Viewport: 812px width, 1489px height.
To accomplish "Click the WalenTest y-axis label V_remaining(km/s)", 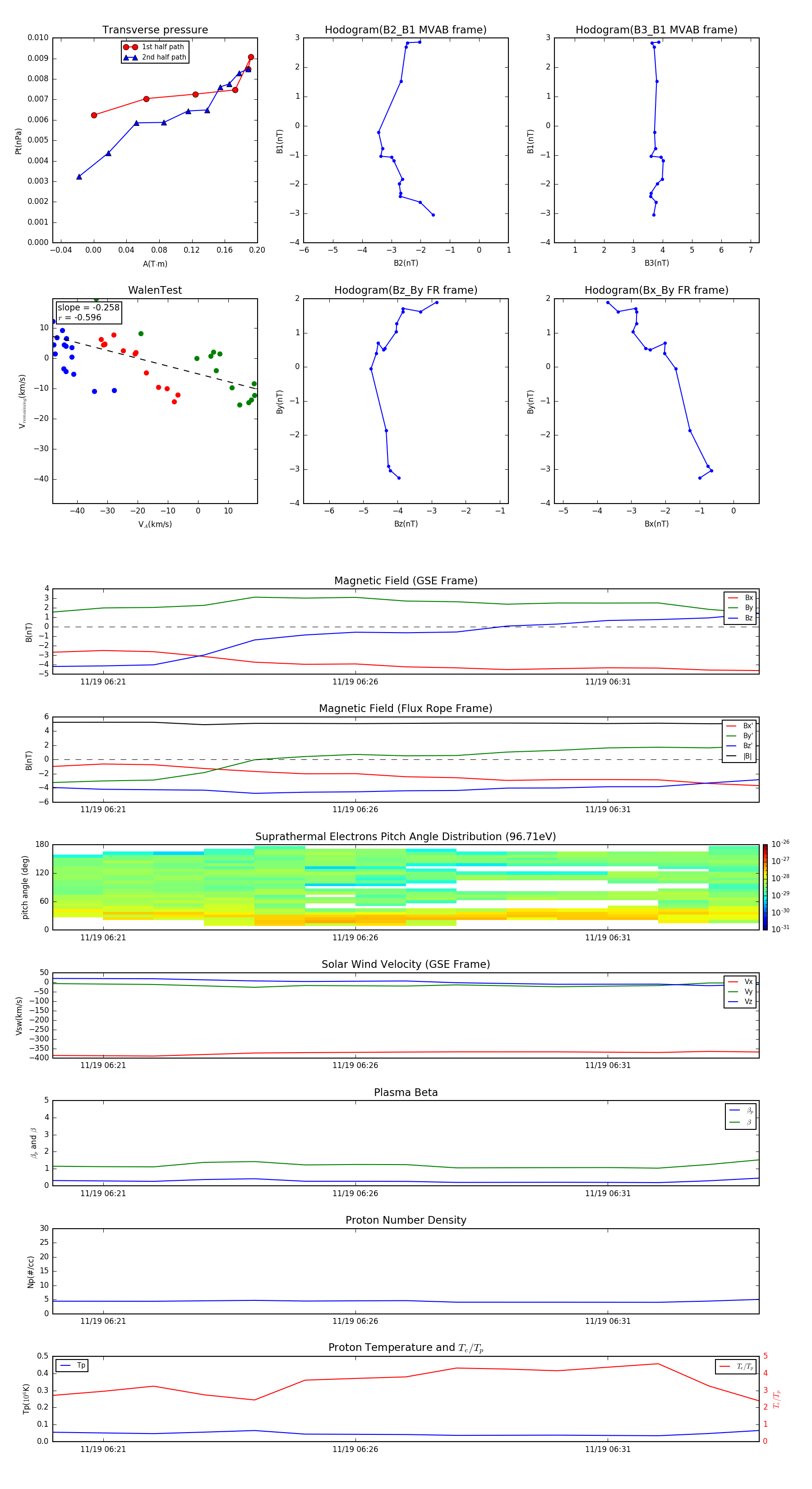I will pyautogui.click(x=22, y=401).
